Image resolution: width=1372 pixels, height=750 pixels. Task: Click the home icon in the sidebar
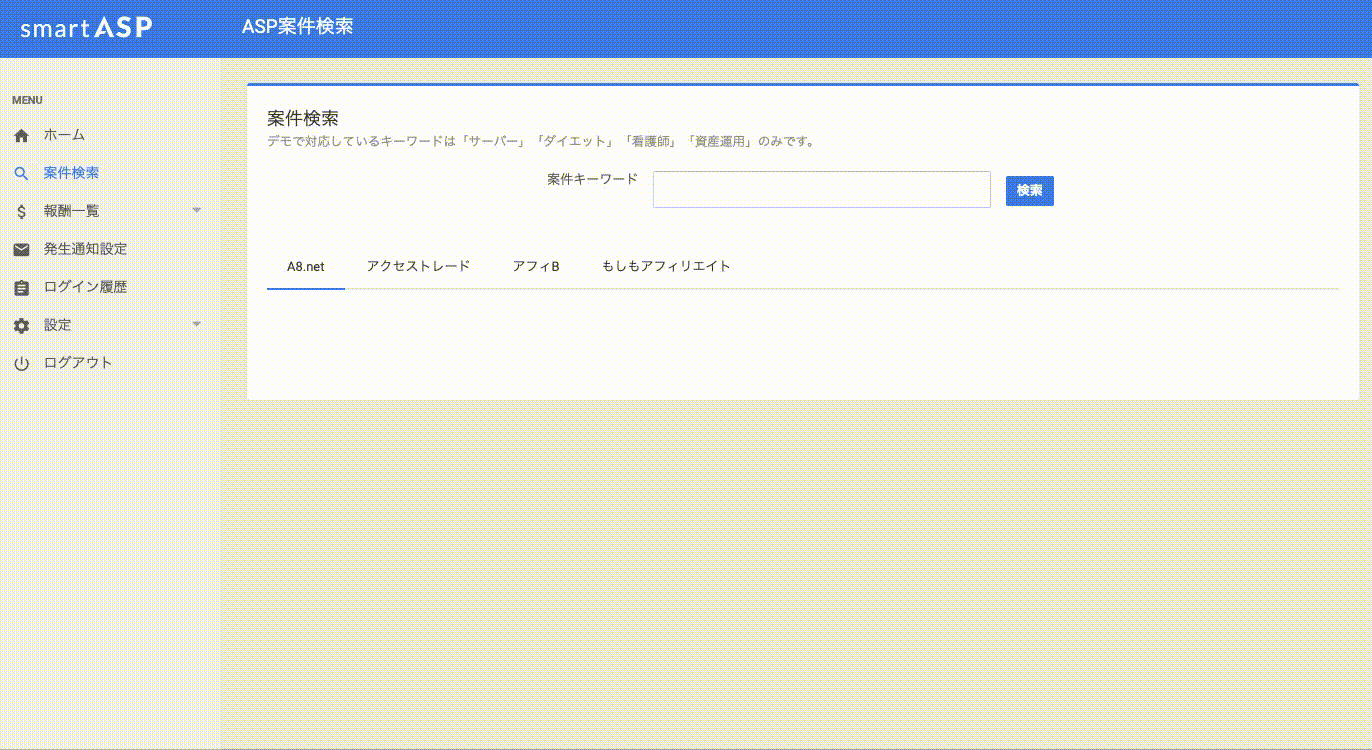21,135
